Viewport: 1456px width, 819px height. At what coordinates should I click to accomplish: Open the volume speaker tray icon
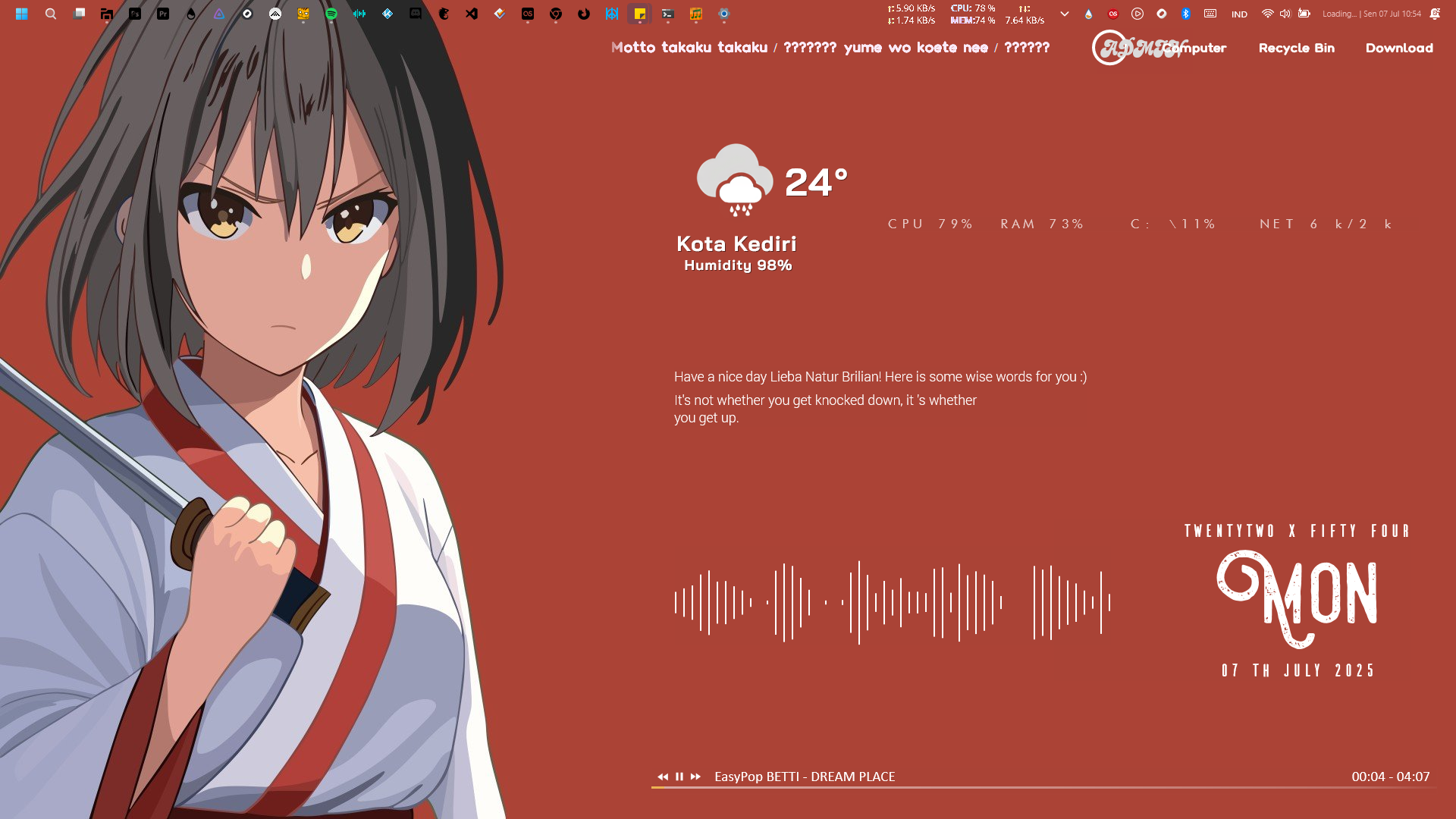click(1285, 14)
